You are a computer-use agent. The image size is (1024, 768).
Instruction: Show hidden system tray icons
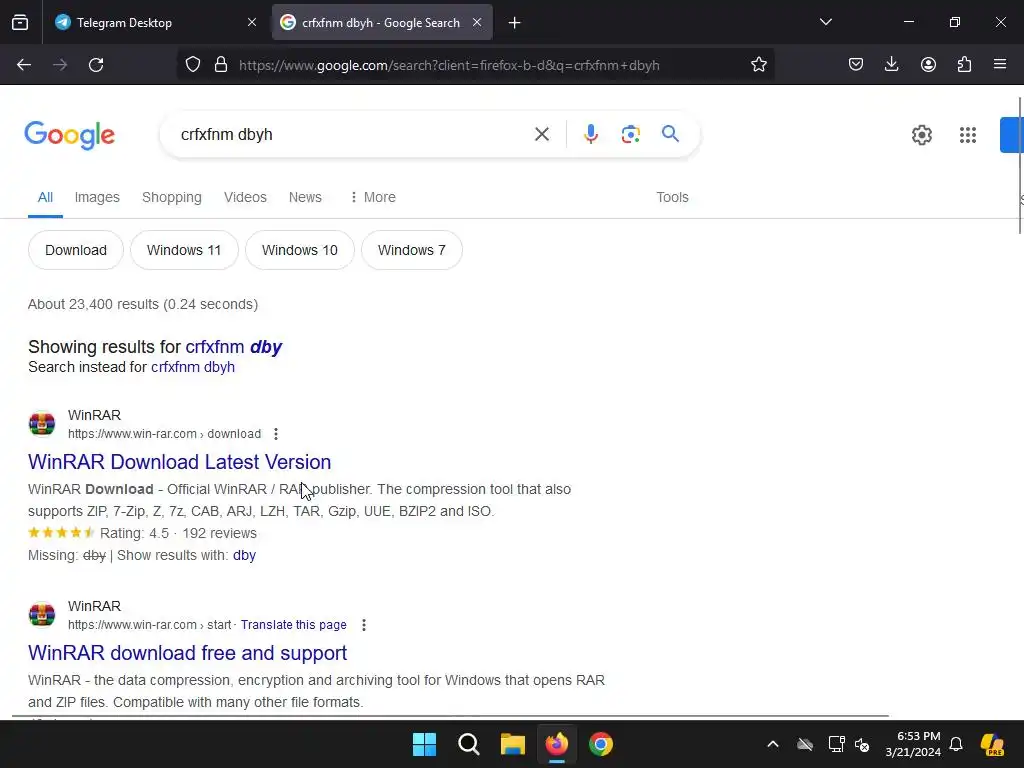click(773, 744)
